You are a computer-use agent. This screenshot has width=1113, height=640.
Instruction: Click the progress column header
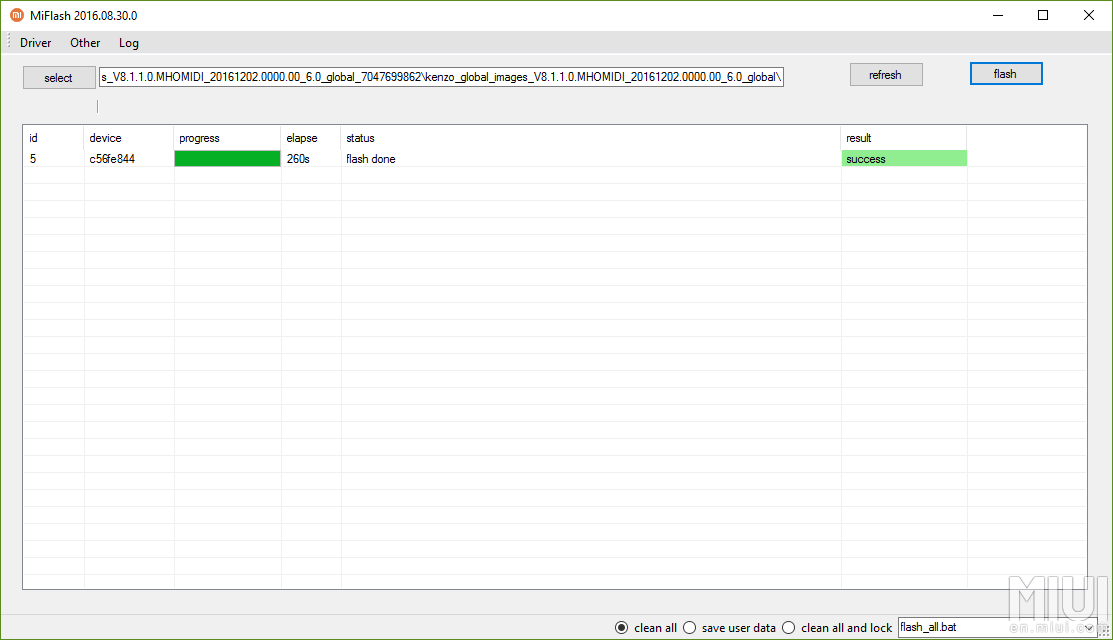pyautogui.click(x=227, y=138)
